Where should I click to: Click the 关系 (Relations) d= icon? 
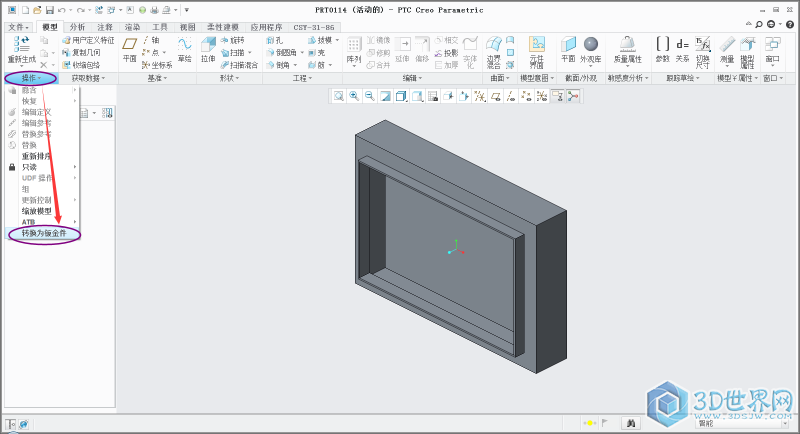683,44
